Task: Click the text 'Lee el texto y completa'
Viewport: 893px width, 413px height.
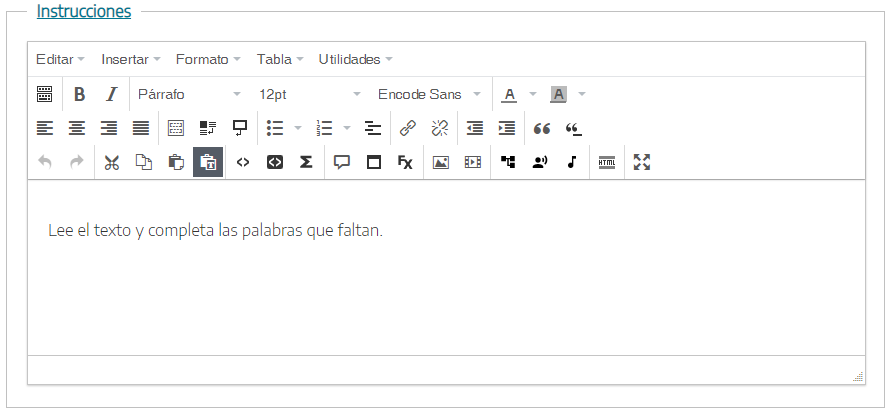Action: point(133,231)
